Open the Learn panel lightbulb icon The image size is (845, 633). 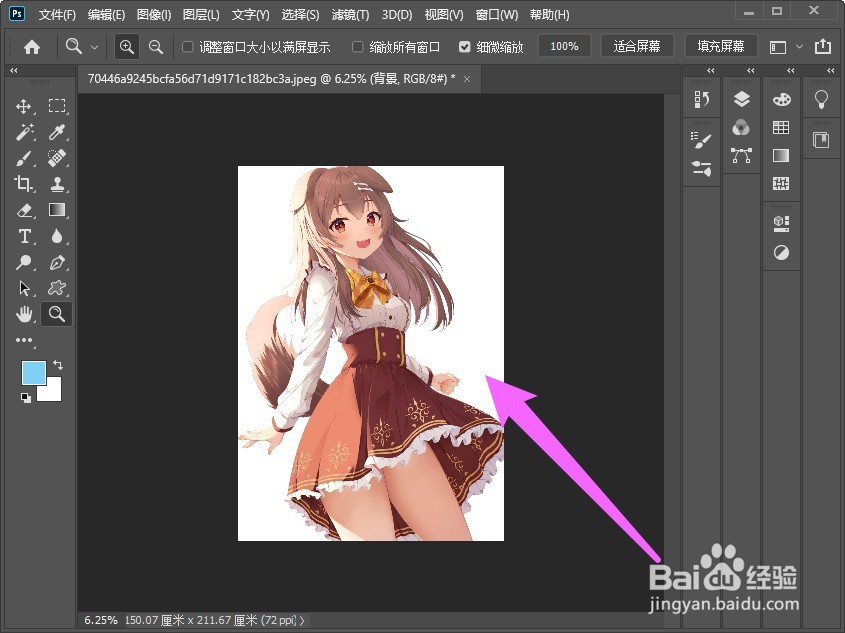(821, 99)
